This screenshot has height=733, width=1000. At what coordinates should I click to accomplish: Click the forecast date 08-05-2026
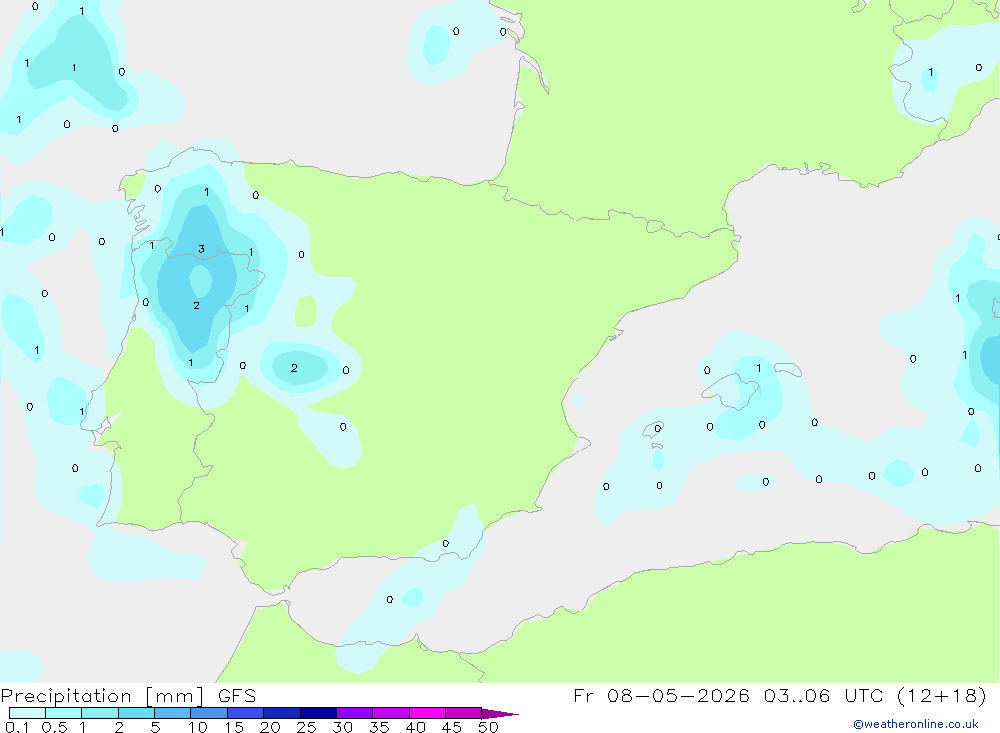pyautogui.click(x=678, y=696)
